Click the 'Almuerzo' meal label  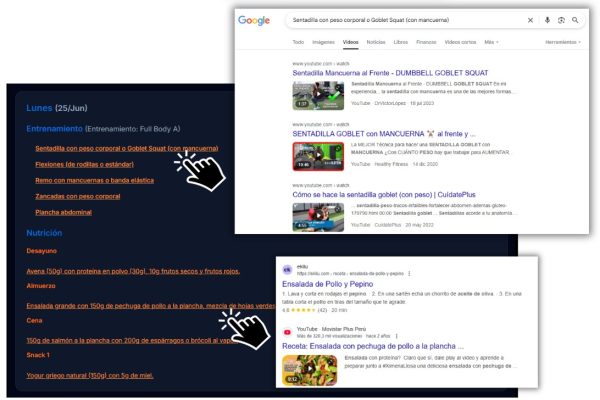point(41,286)
